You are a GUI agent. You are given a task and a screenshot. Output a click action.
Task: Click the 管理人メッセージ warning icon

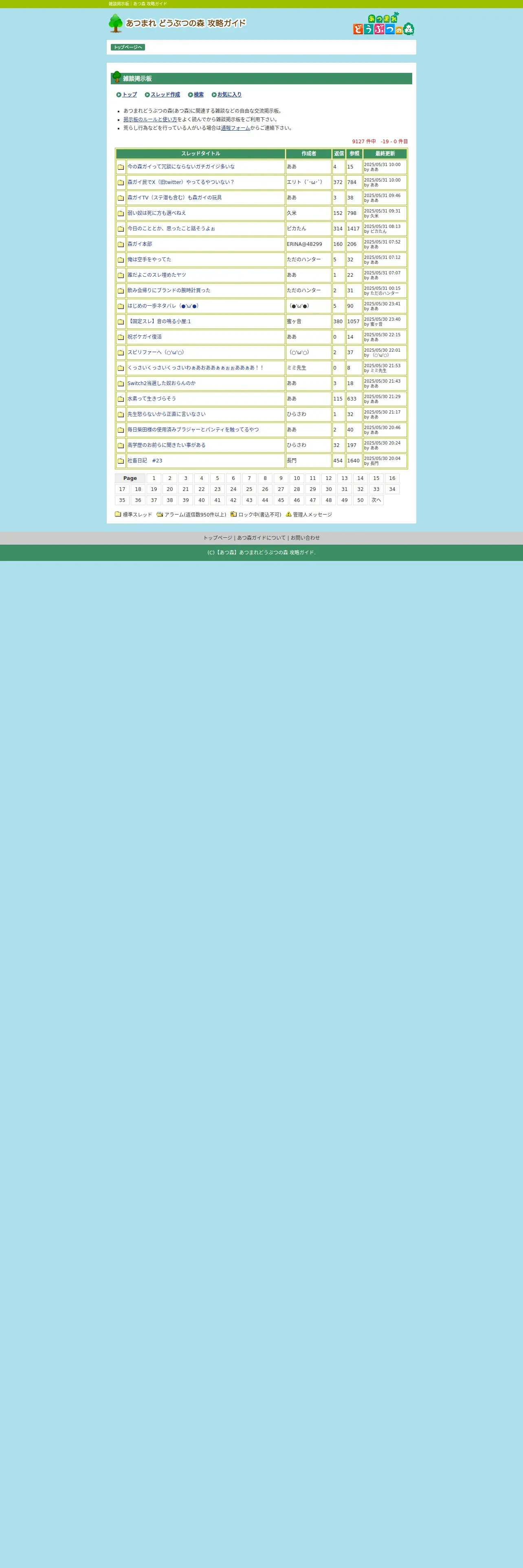coord(289,515)
